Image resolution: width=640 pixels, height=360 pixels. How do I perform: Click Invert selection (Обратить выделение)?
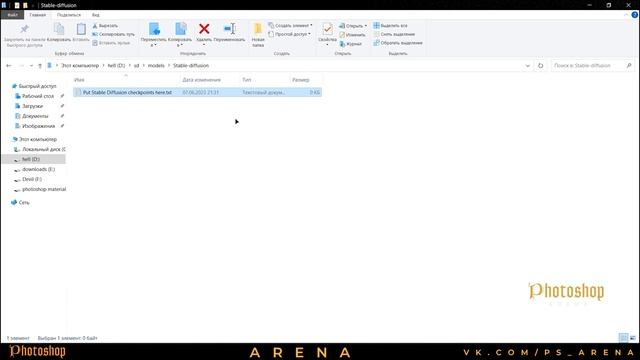(398, 43)
